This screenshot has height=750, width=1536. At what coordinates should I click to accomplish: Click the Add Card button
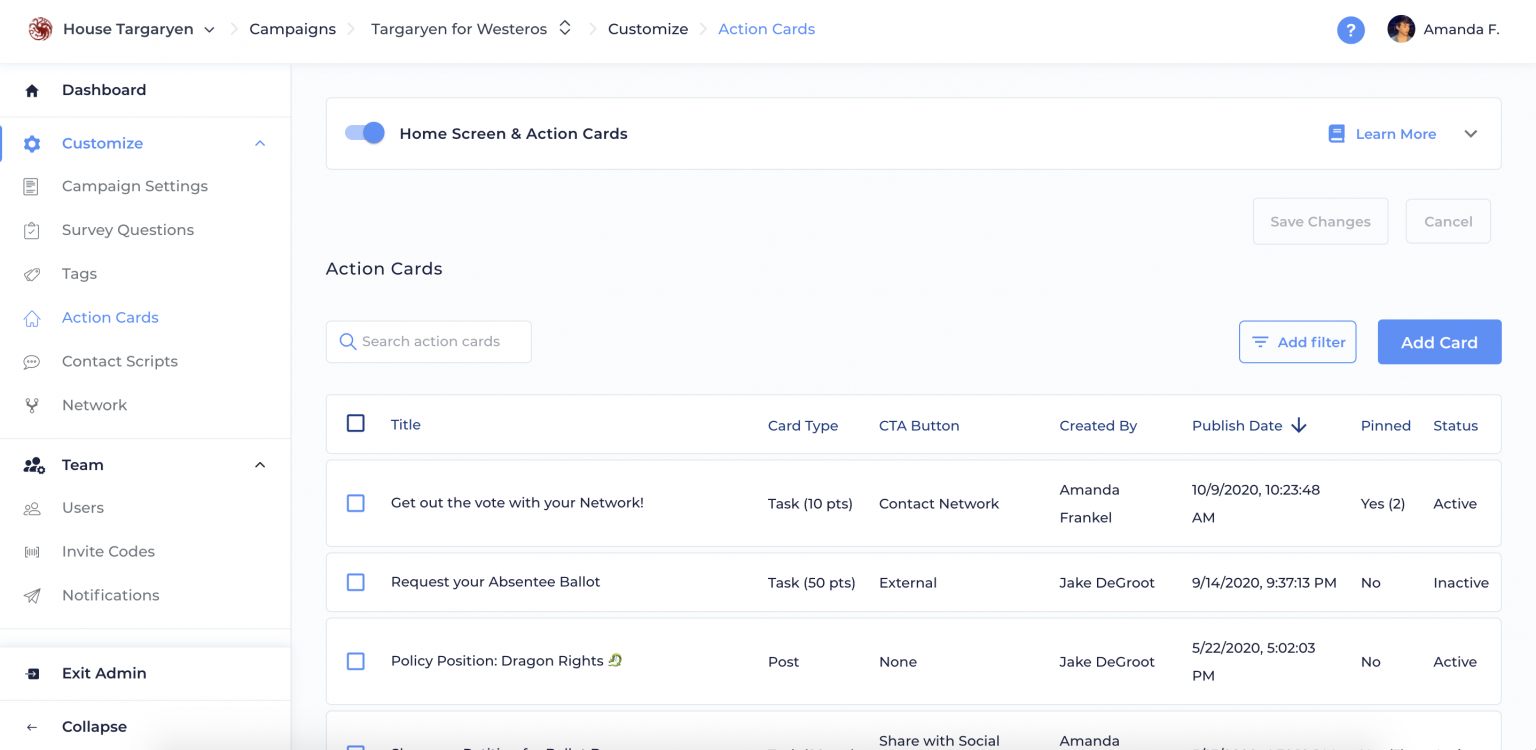tap(1439, 342)
